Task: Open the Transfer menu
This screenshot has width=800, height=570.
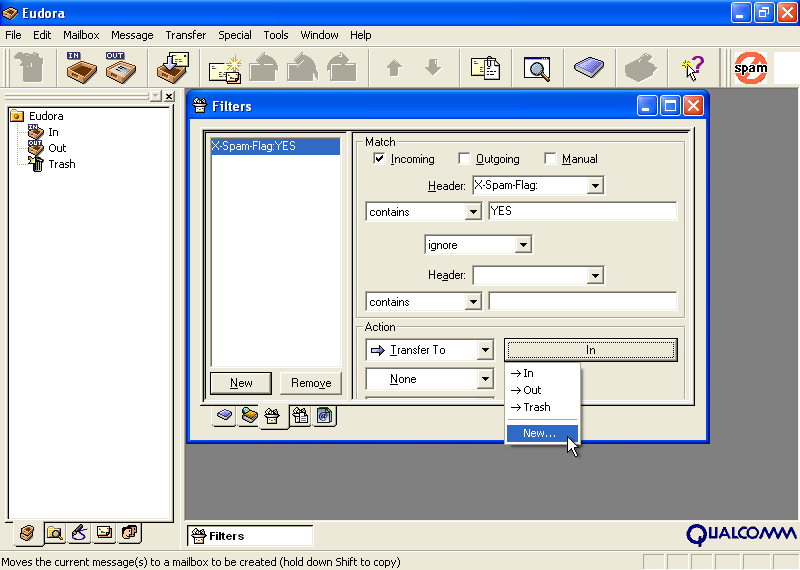Action: pos(186,35)
